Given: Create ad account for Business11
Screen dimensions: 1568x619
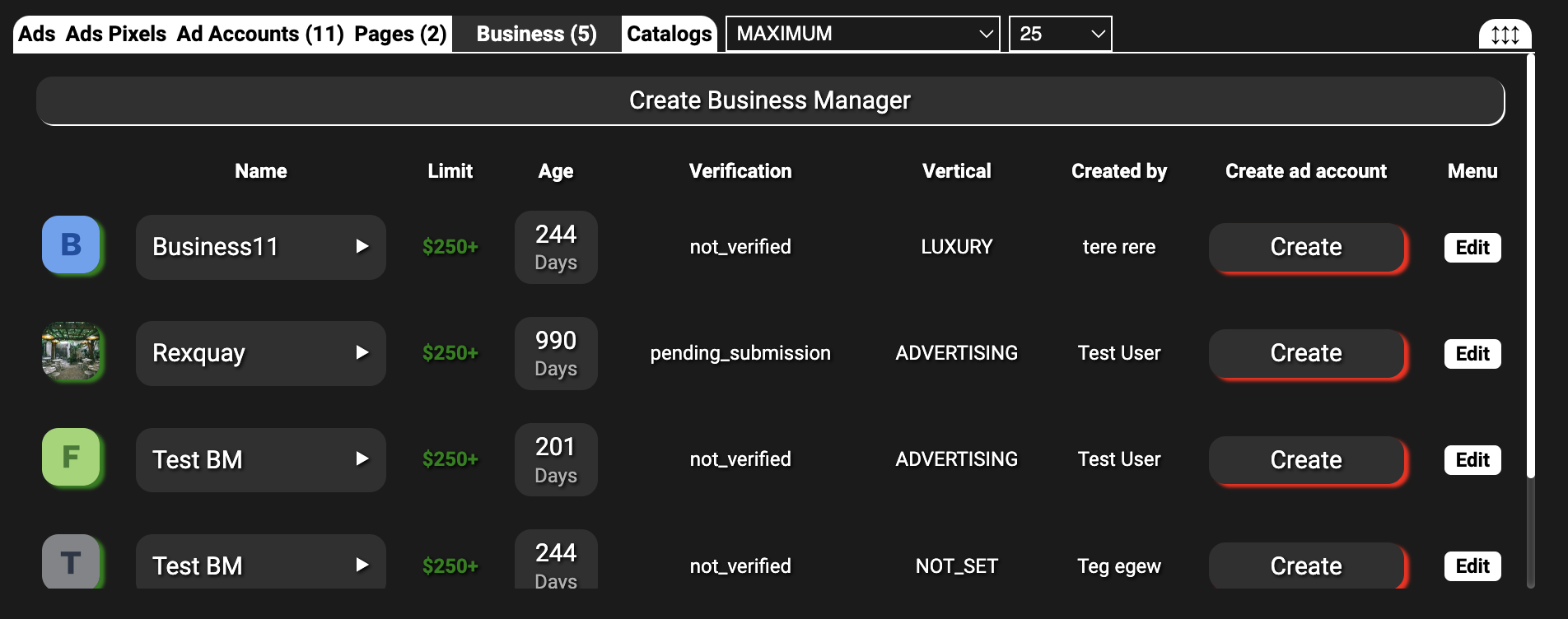Looking at the screenshot, I should tap(1305, 247).
